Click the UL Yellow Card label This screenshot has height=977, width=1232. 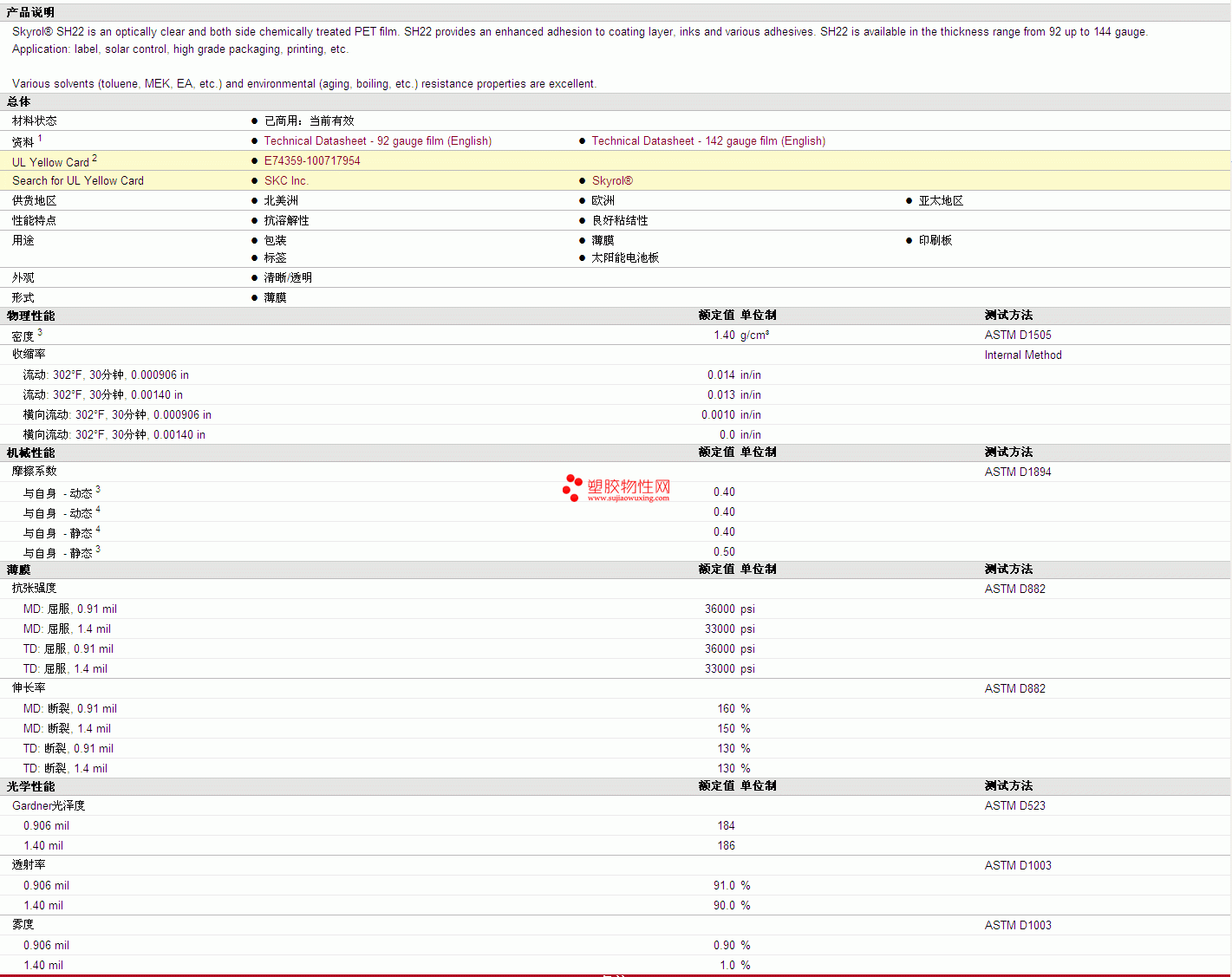tap(50, 162)
